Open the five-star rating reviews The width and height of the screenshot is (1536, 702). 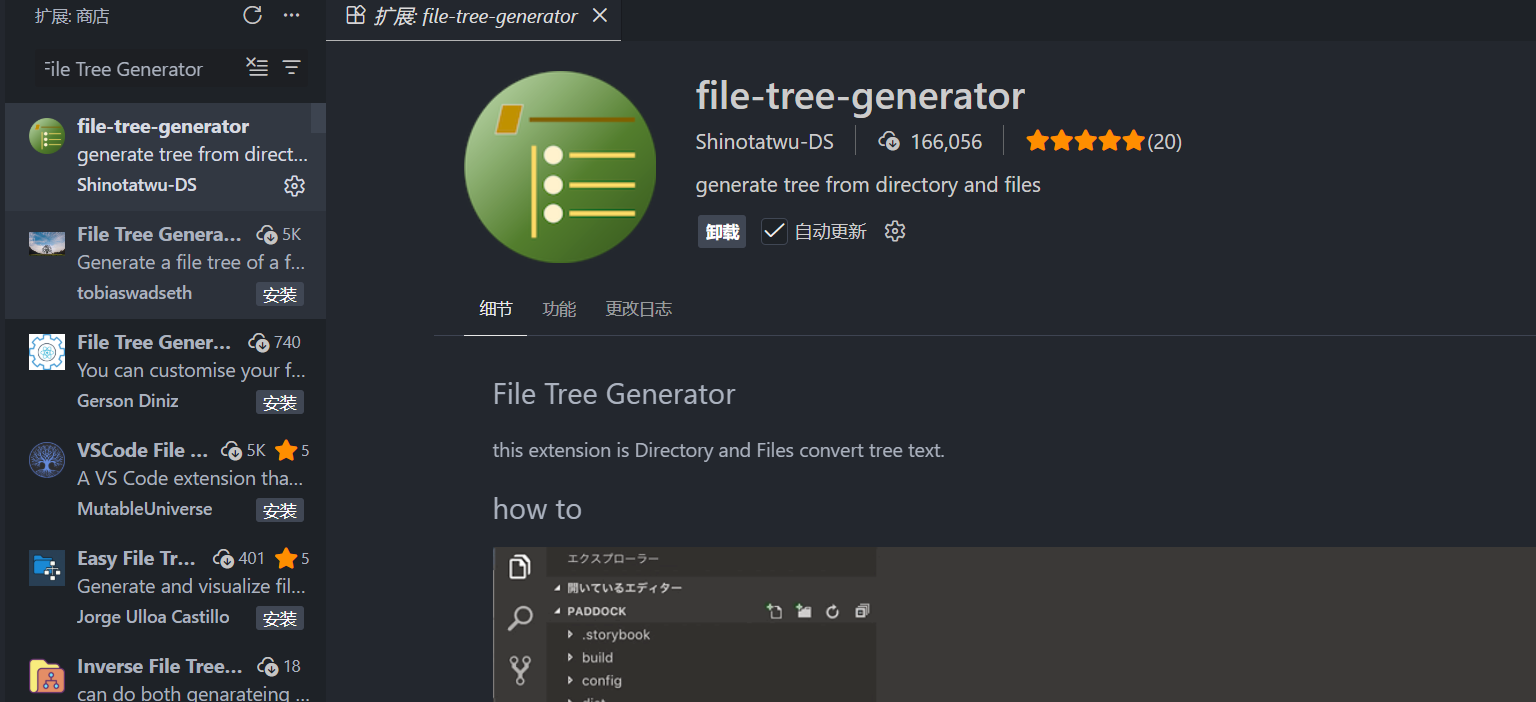(x=1104, y=142)
